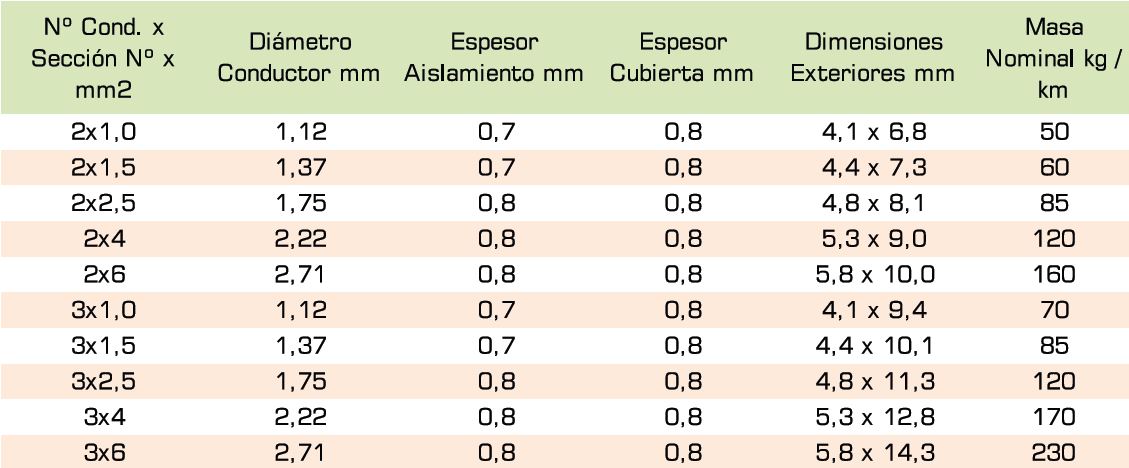Click the "Nº Cond. x Sección" header cell
This screenshot has width=1129, height=468.
click(103, 59)
